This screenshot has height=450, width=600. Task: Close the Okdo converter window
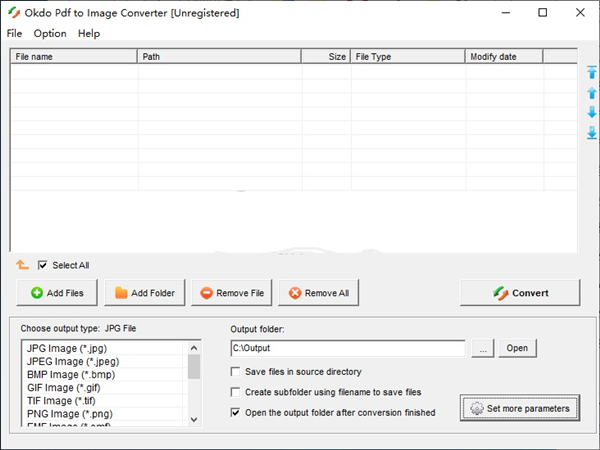[x=580, y=13]
